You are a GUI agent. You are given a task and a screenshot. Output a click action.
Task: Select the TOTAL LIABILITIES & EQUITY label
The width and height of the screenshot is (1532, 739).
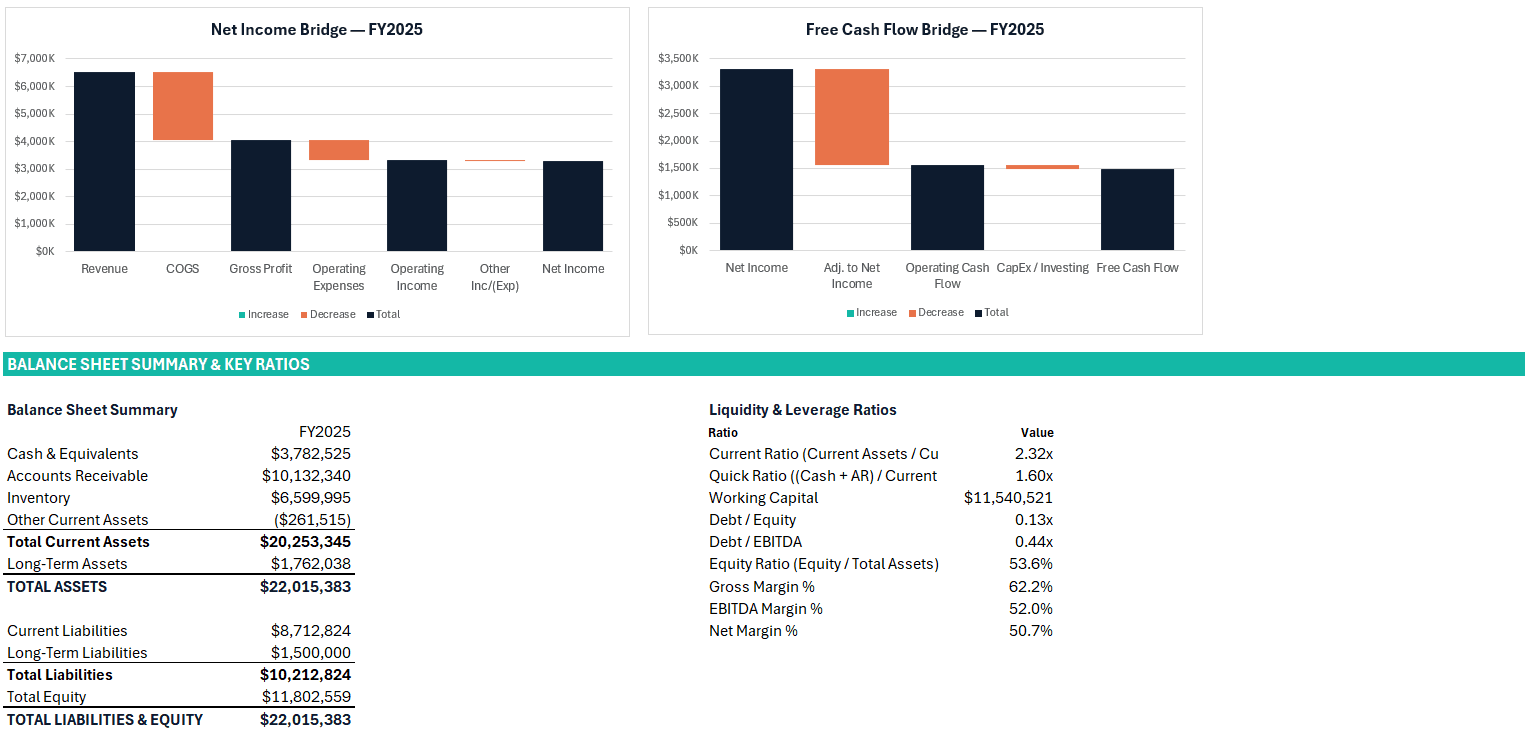105,720
